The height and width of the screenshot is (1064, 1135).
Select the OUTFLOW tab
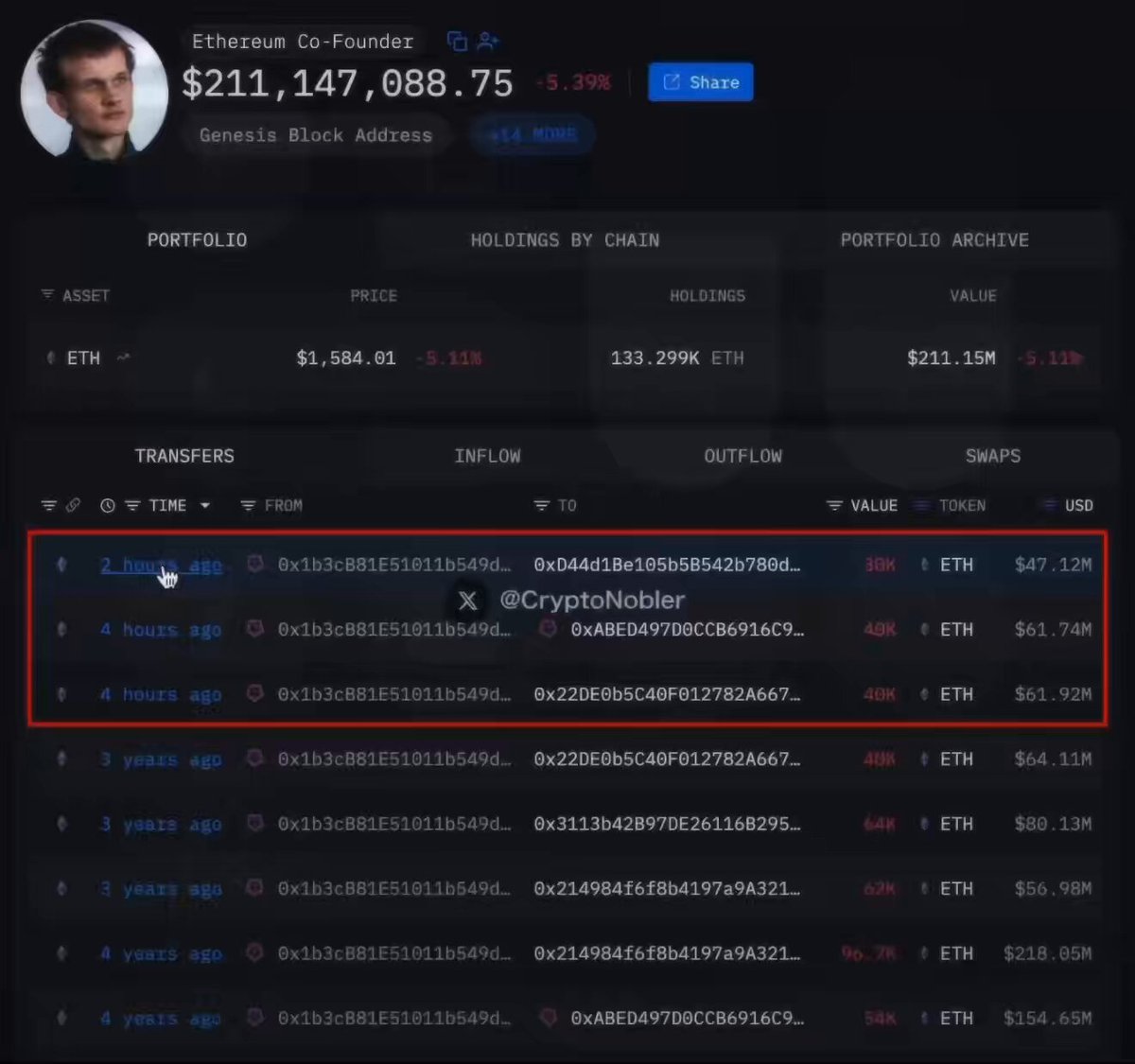pyautogui.click(x=742, y=456)
